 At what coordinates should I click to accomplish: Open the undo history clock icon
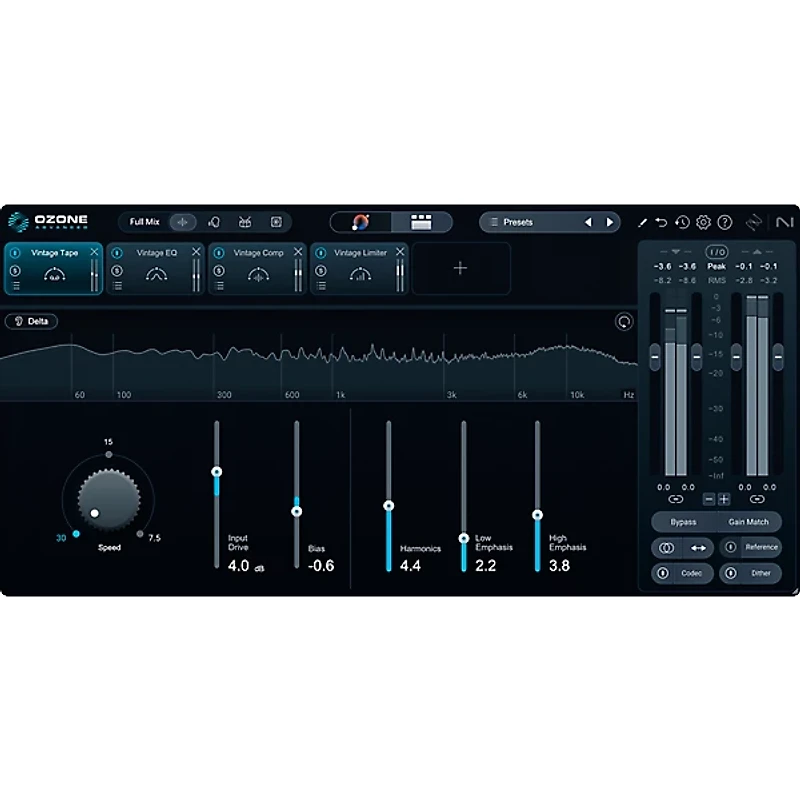point(682,222)
